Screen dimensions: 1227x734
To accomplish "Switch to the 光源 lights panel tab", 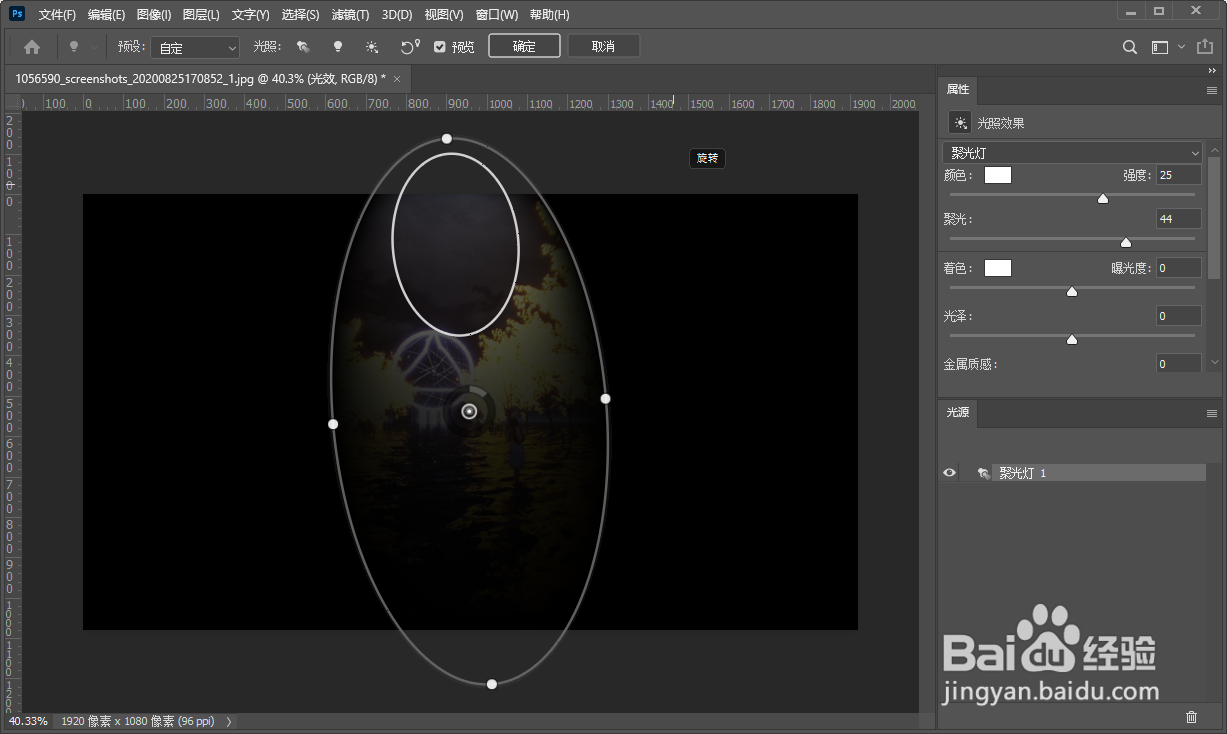I will [958, 412].
